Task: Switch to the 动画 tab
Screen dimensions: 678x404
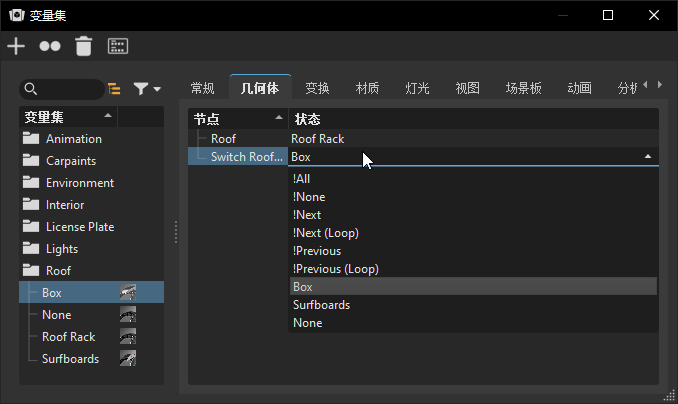Action: click(x=579, y=88)
